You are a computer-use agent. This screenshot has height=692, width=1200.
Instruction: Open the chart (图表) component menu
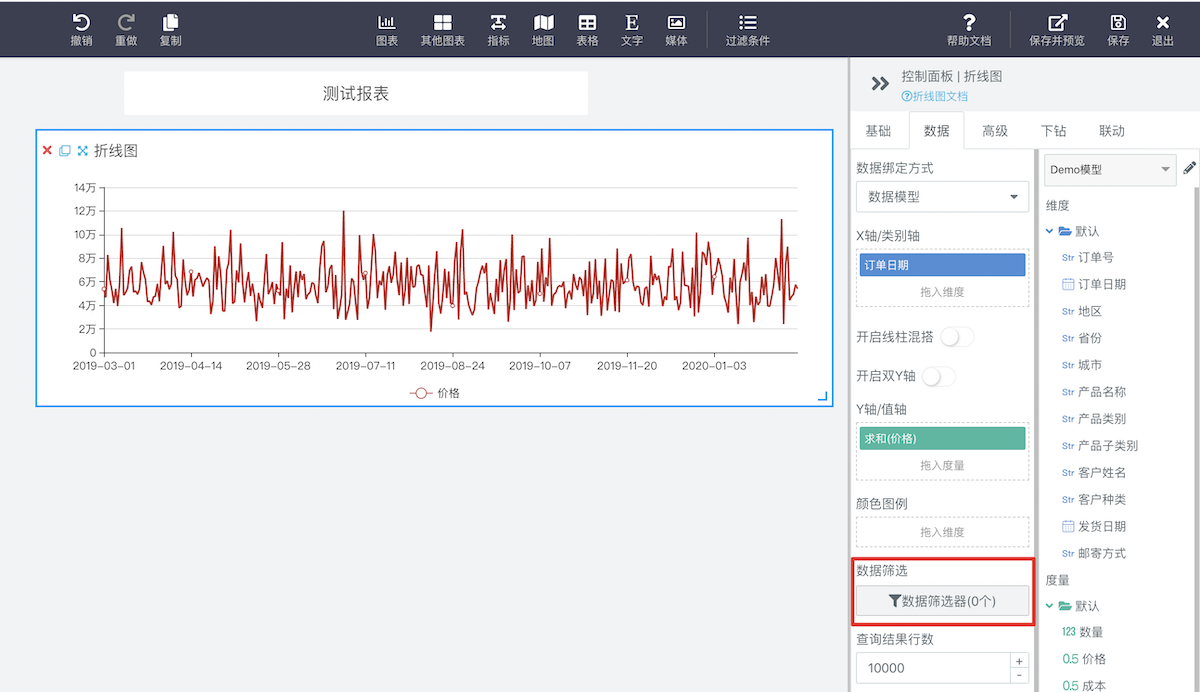[387, 29]
